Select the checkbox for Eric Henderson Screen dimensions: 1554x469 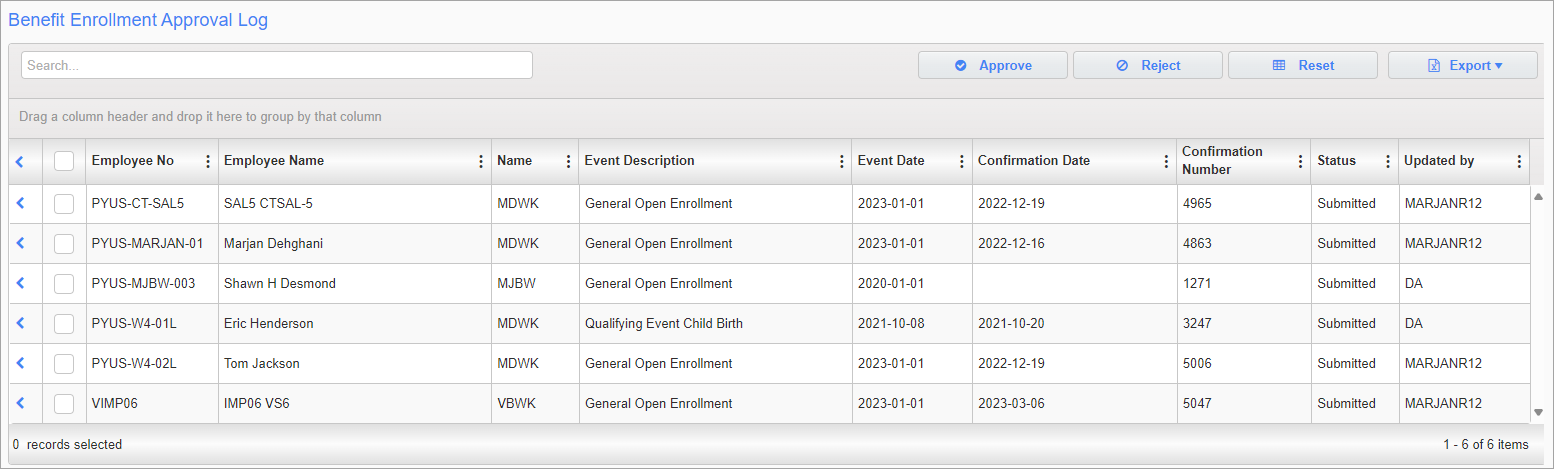64,324
